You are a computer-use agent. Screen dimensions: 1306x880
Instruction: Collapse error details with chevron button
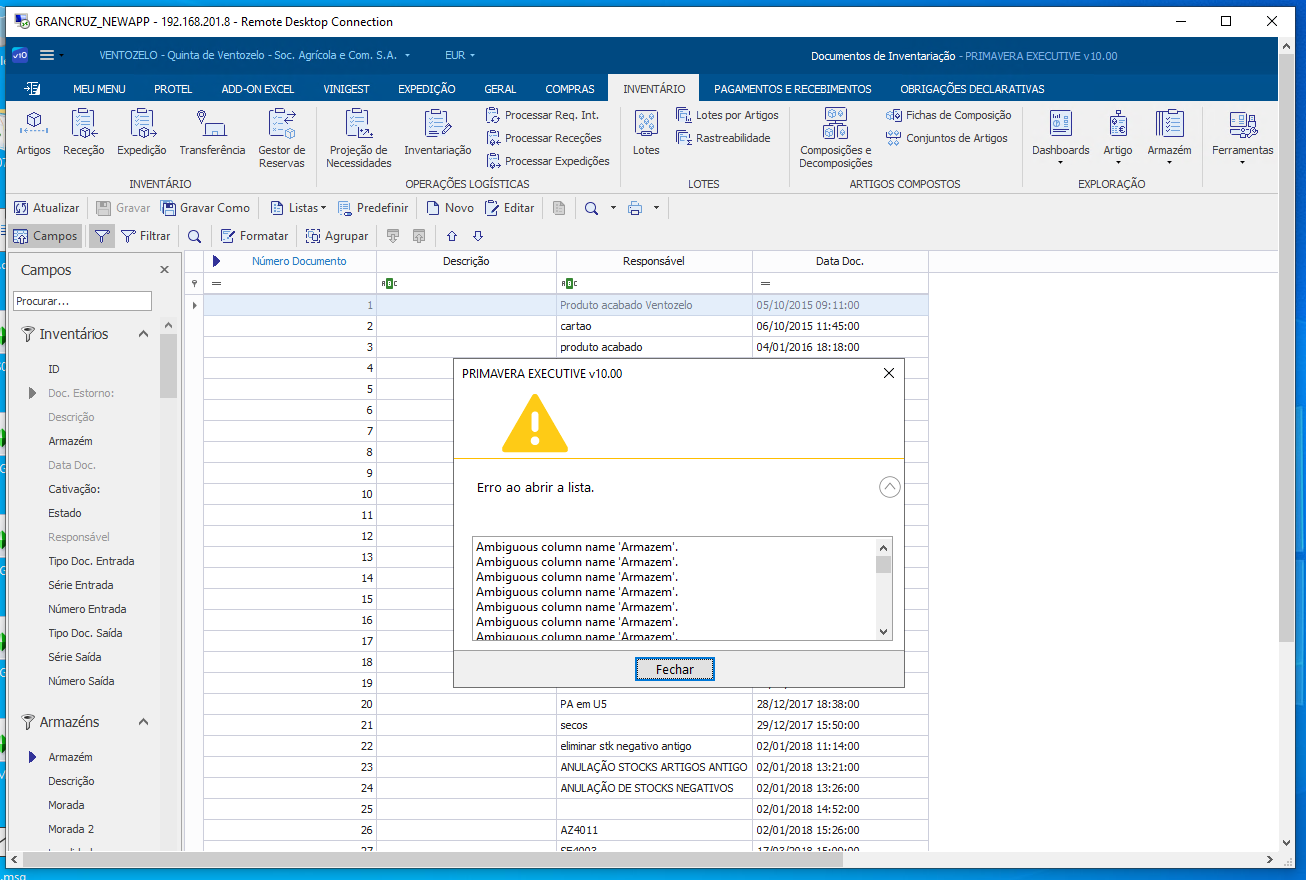click(889, 487)
